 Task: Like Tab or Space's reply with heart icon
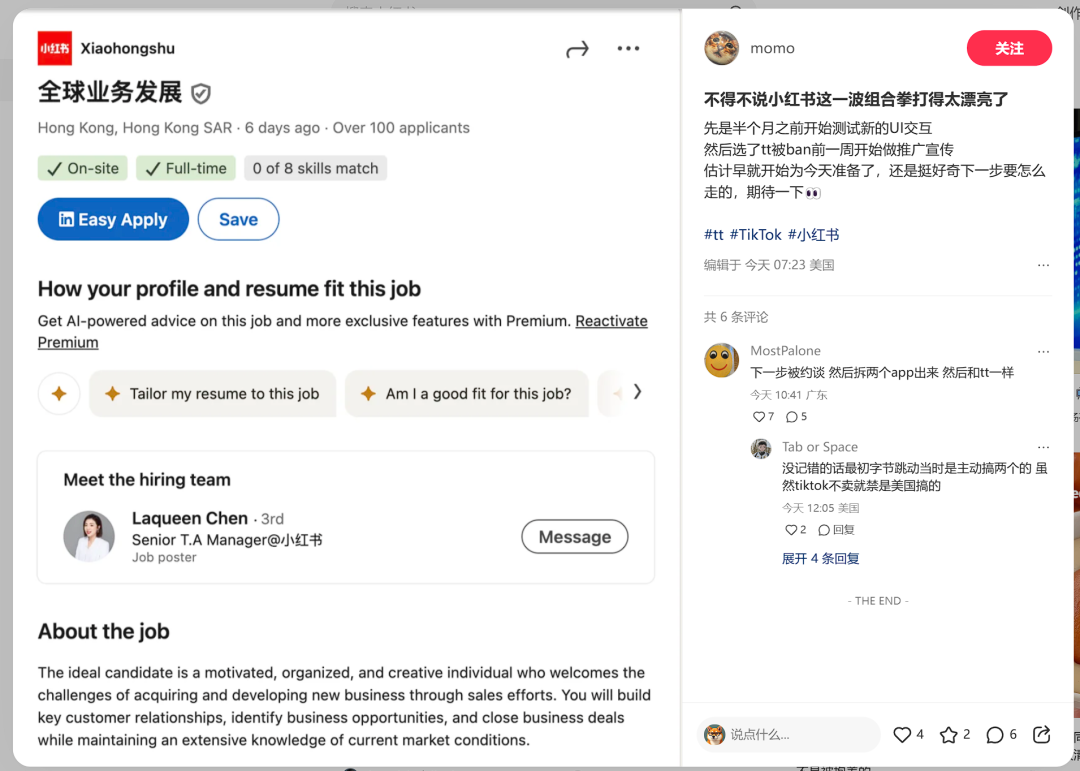click(x=791, y=530)
